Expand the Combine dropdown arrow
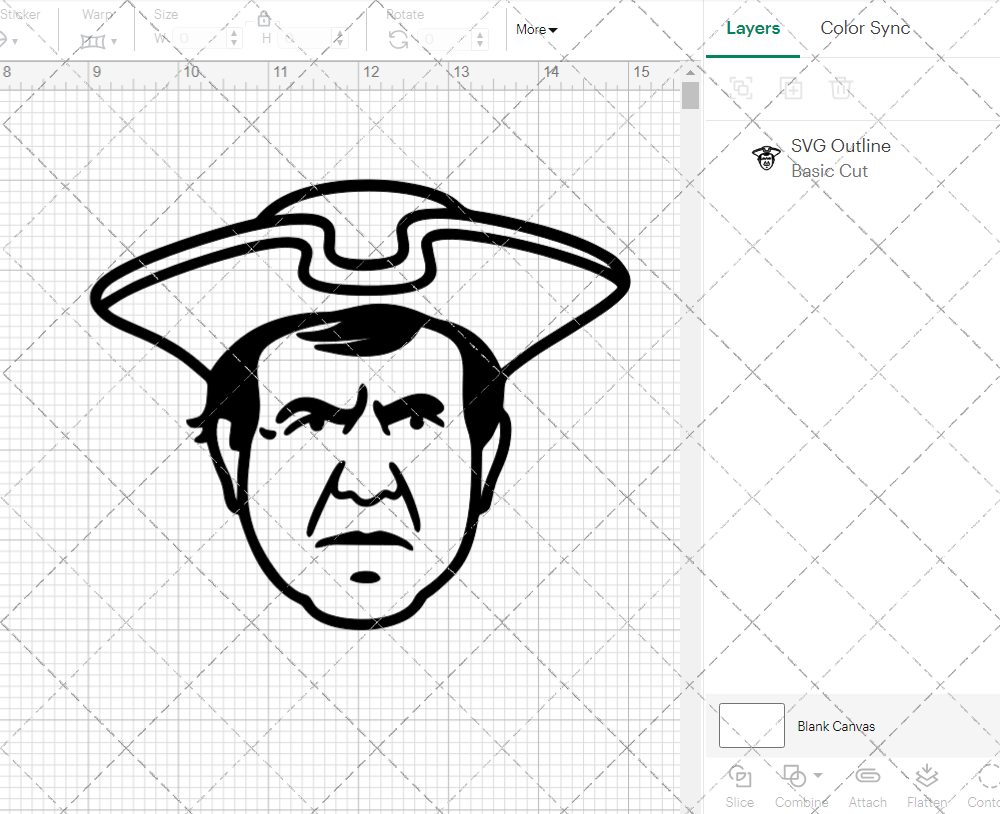Viewport: 1000px width, 814px height. coord(818,776)
